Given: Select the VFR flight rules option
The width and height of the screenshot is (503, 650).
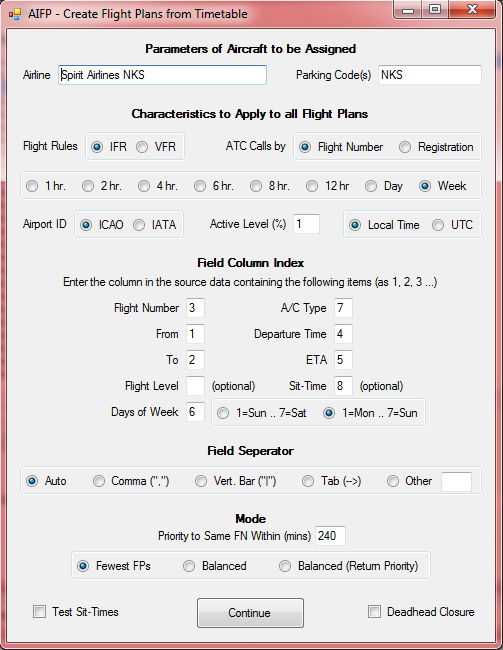Looking at the screenshot, I should (142, 147).
